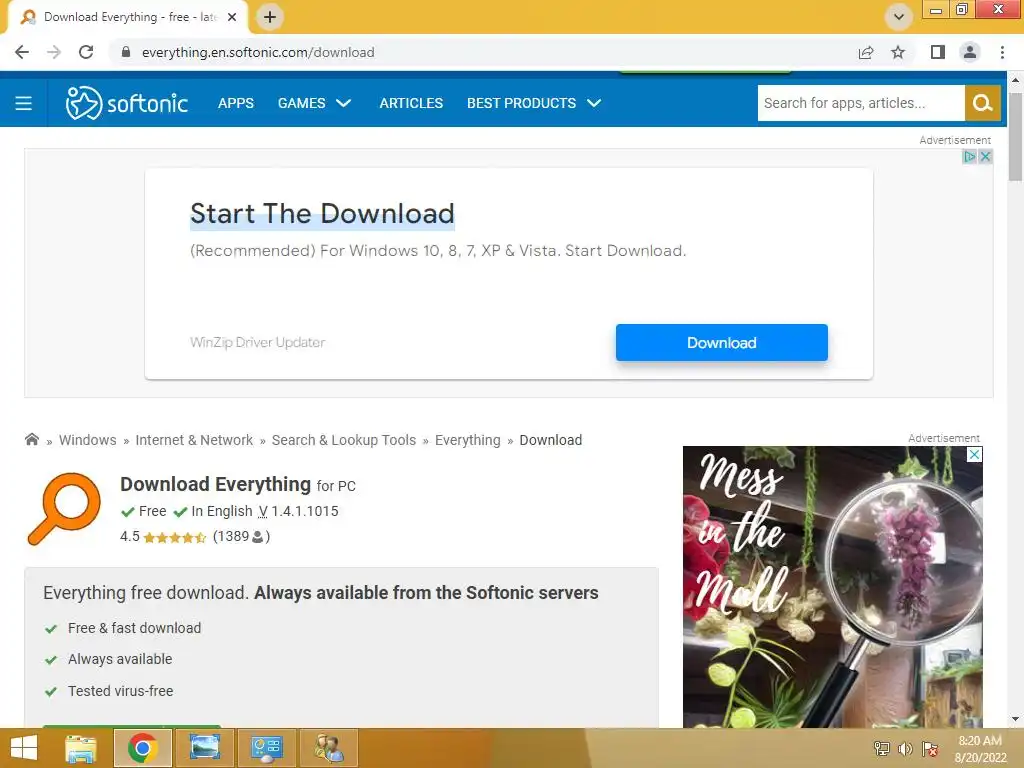Open the photo viewer taskbar icon
Screen dimensions: 1024x768
[204, 748]
